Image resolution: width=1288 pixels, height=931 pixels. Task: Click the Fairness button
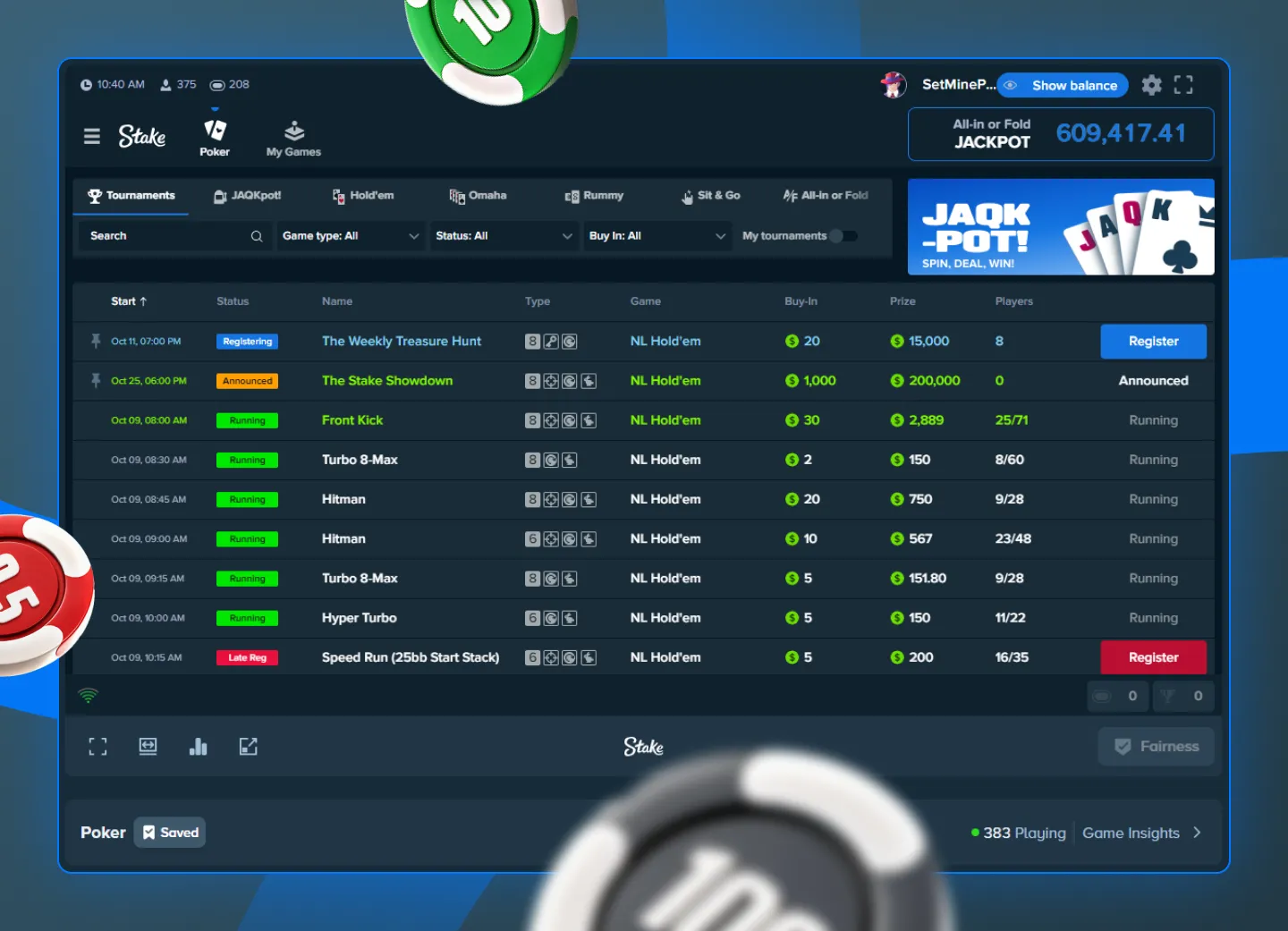click(1156, 747)
